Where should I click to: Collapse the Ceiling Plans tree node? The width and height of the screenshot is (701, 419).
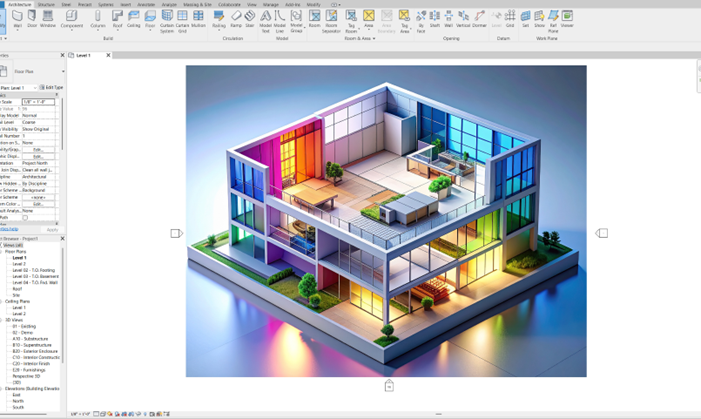tap(3, 301)
